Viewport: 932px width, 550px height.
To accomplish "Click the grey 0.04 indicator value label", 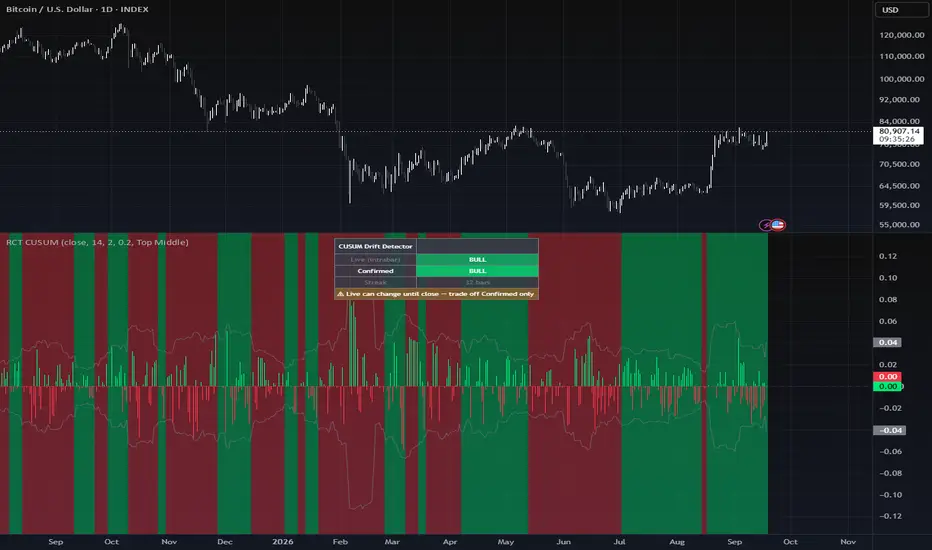I will 887,342.
